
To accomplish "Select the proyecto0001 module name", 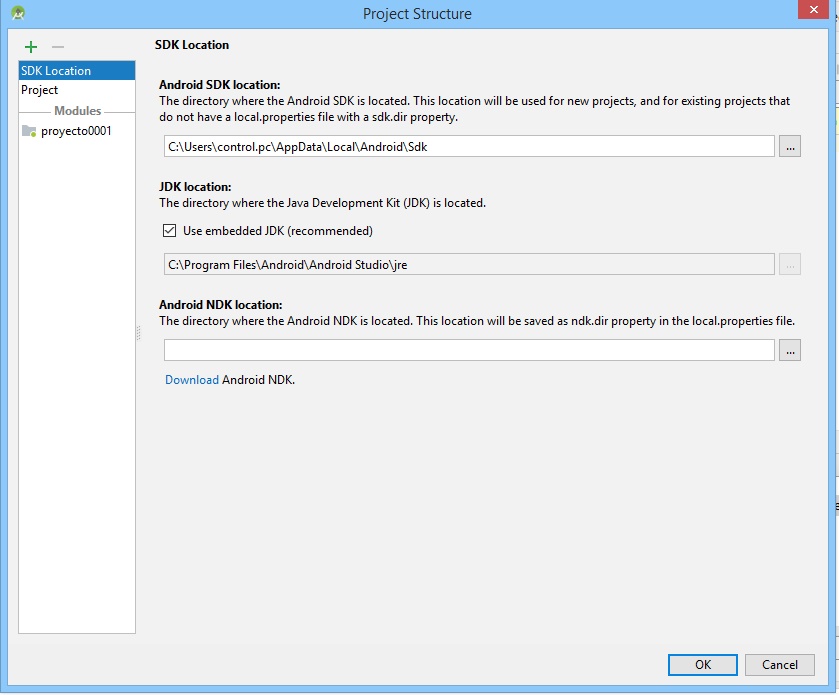I will tap(76, 131).
